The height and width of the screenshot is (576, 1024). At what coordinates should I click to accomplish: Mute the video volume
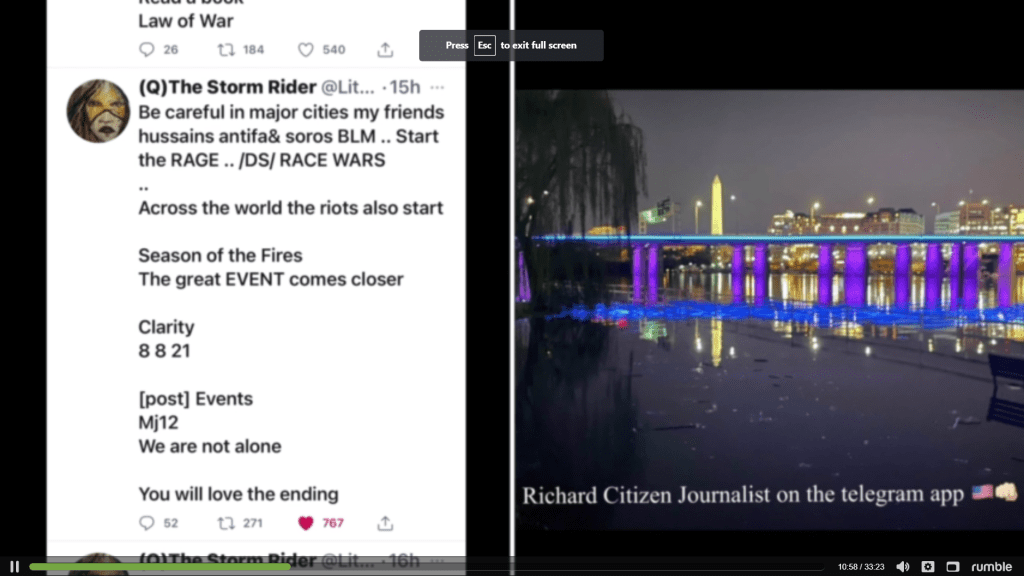click(x=902, y=566)
